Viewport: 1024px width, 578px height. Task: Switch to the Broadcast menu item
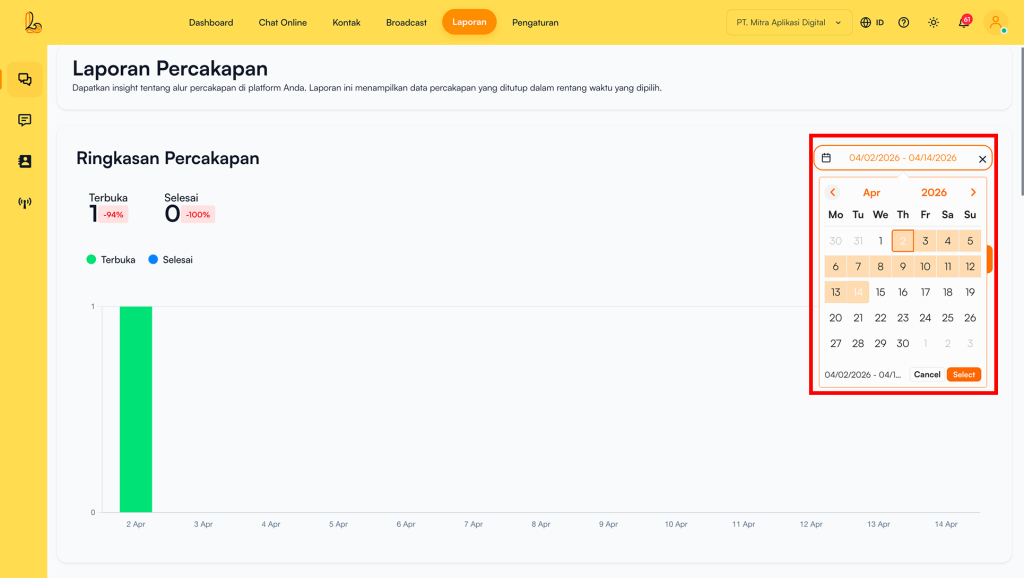click(406, 22)
